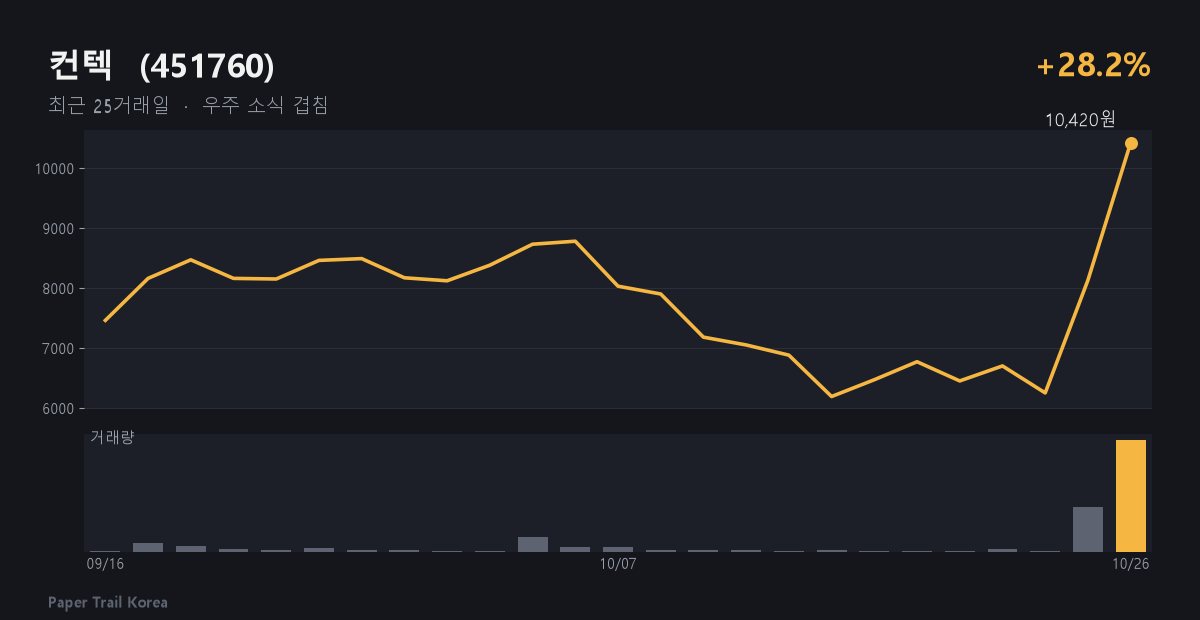Click the subtitle 최근 25거래일

click(108, 105)
